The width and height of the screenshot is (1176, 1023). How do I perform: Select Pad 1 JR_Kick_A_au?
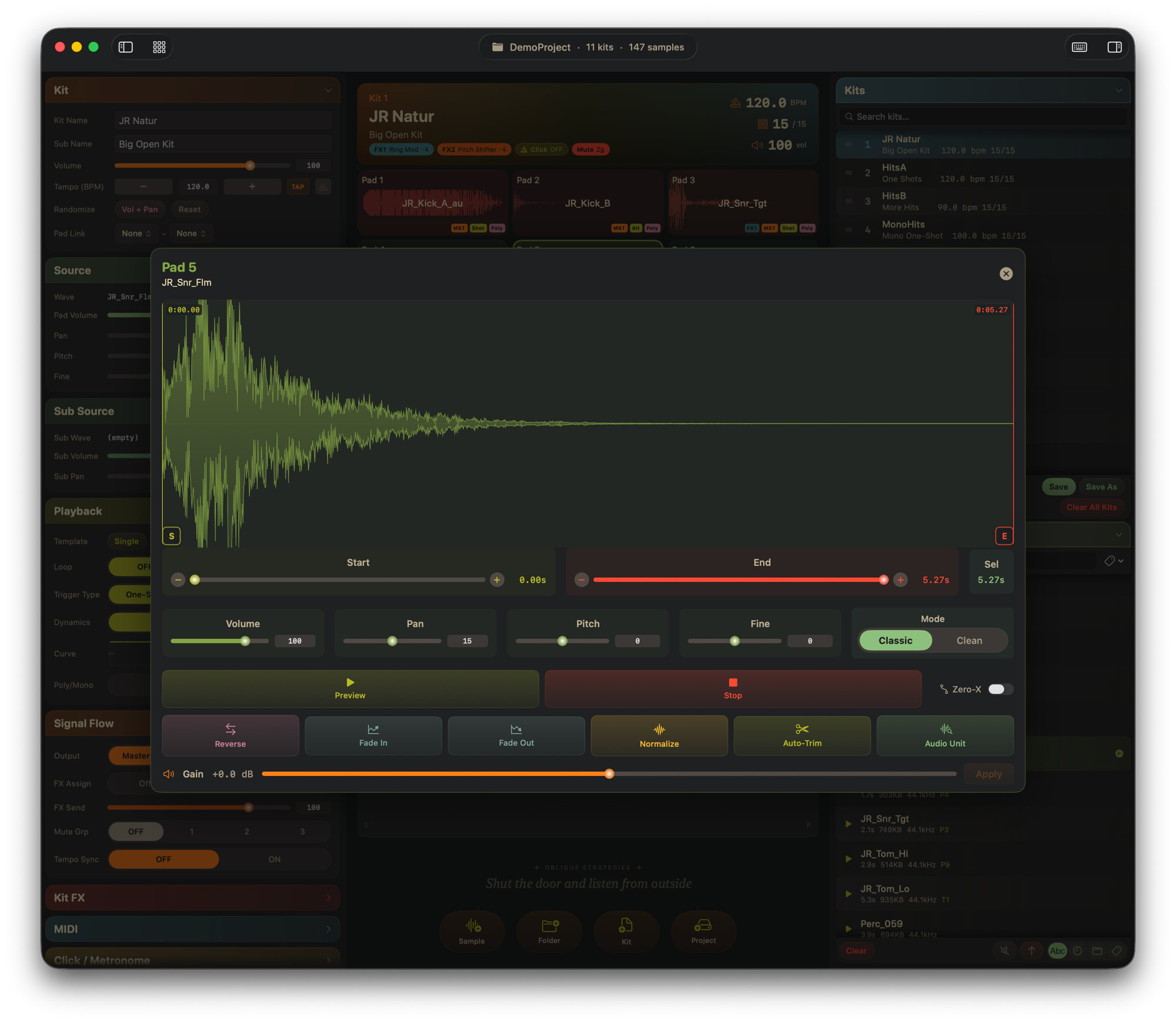tap(432, 203)
